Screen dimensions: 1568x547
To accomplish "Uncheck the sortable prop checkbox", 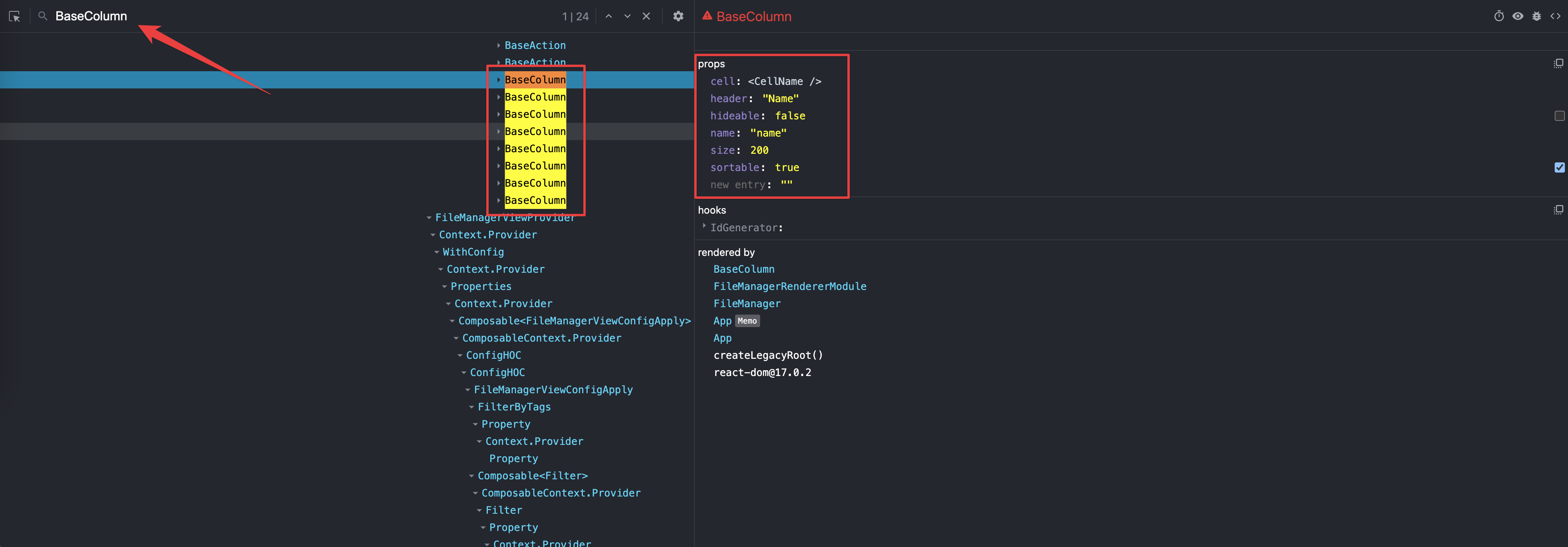I will tap(1559, 167).
